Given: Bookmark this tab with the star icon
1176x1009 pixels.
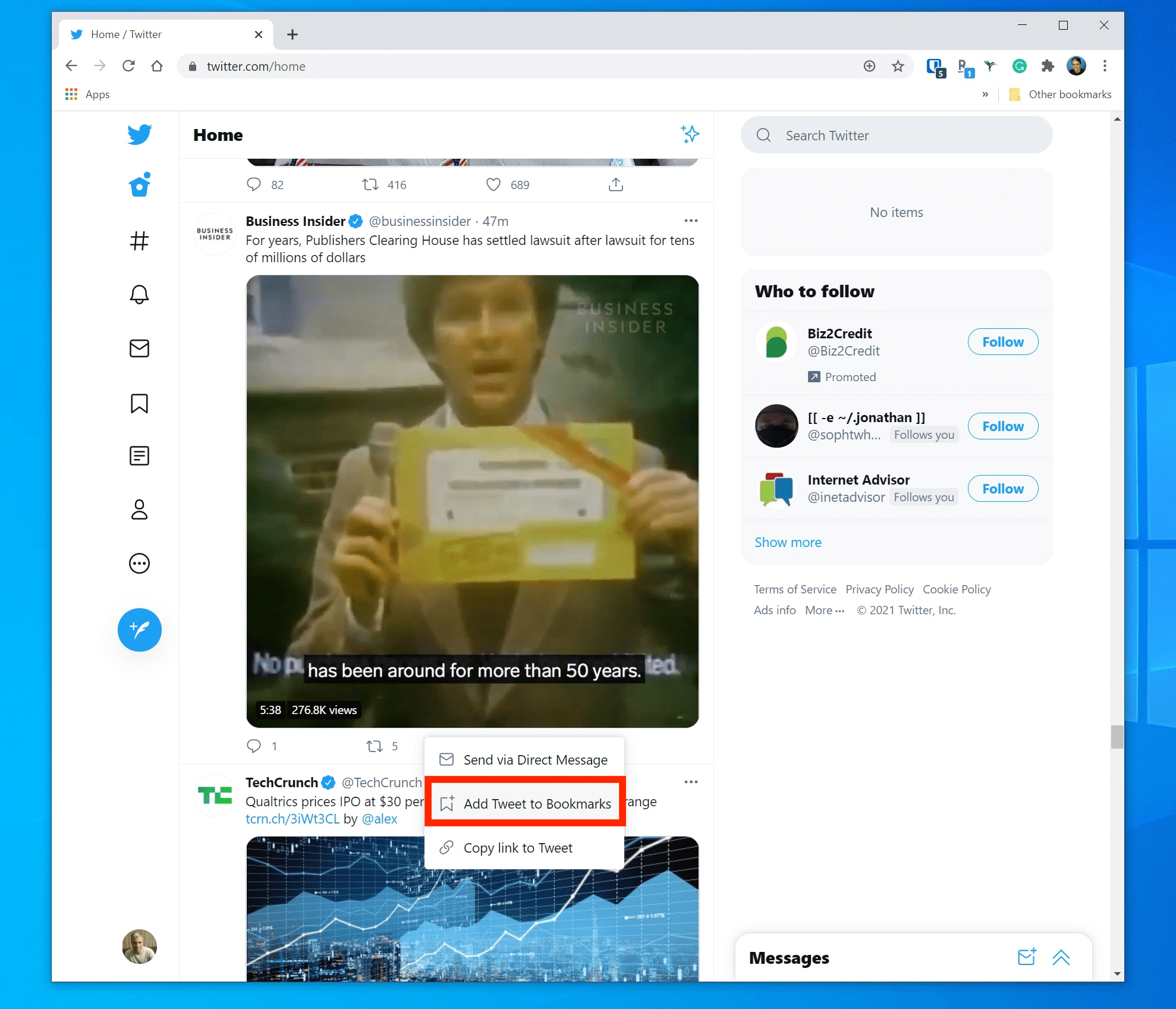Looking at the screenshot, I should (x=898, y=66).
